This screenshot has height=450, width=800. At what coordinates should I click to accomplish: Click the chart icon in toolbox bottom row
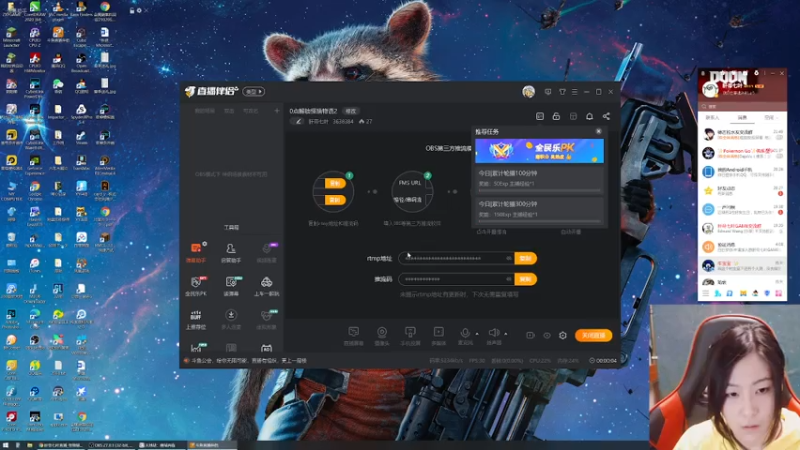coord(196,348)
